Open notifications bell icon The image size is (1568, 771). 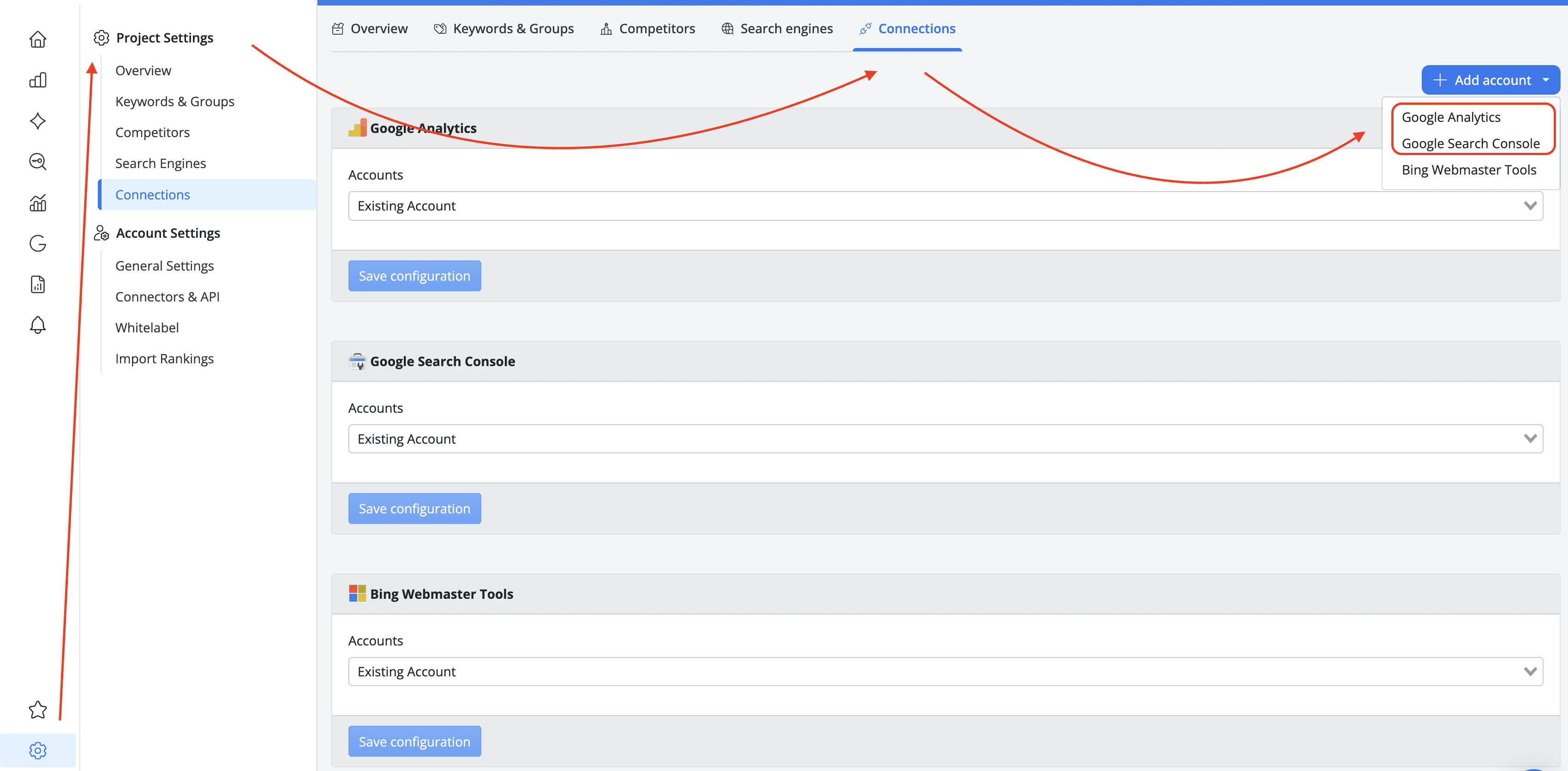click(38, 325)
